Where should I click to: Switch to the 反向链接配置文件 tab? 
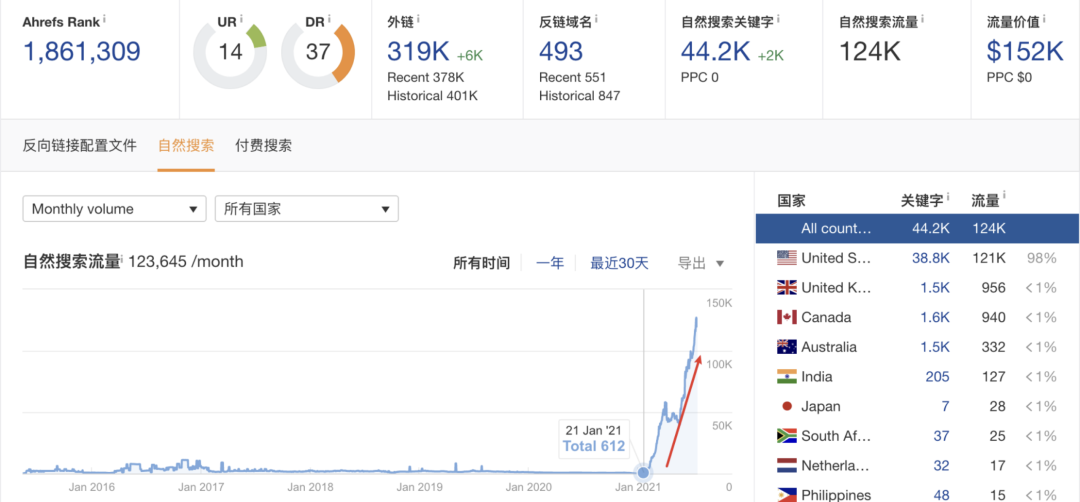(80, 145)
